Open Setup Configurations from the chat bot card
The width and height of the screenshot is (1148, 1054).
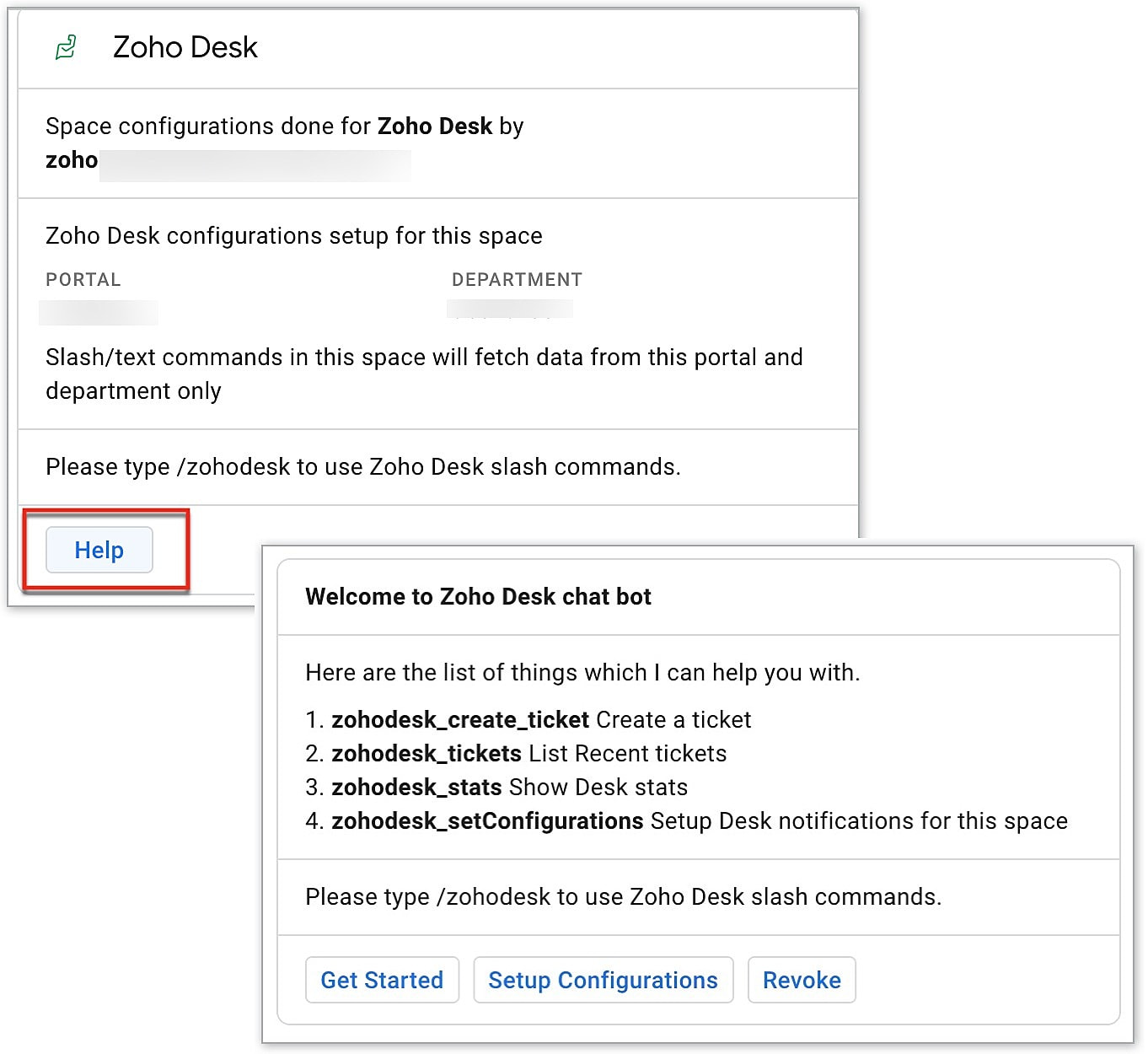pyautogui.click(x=603, y=980)
